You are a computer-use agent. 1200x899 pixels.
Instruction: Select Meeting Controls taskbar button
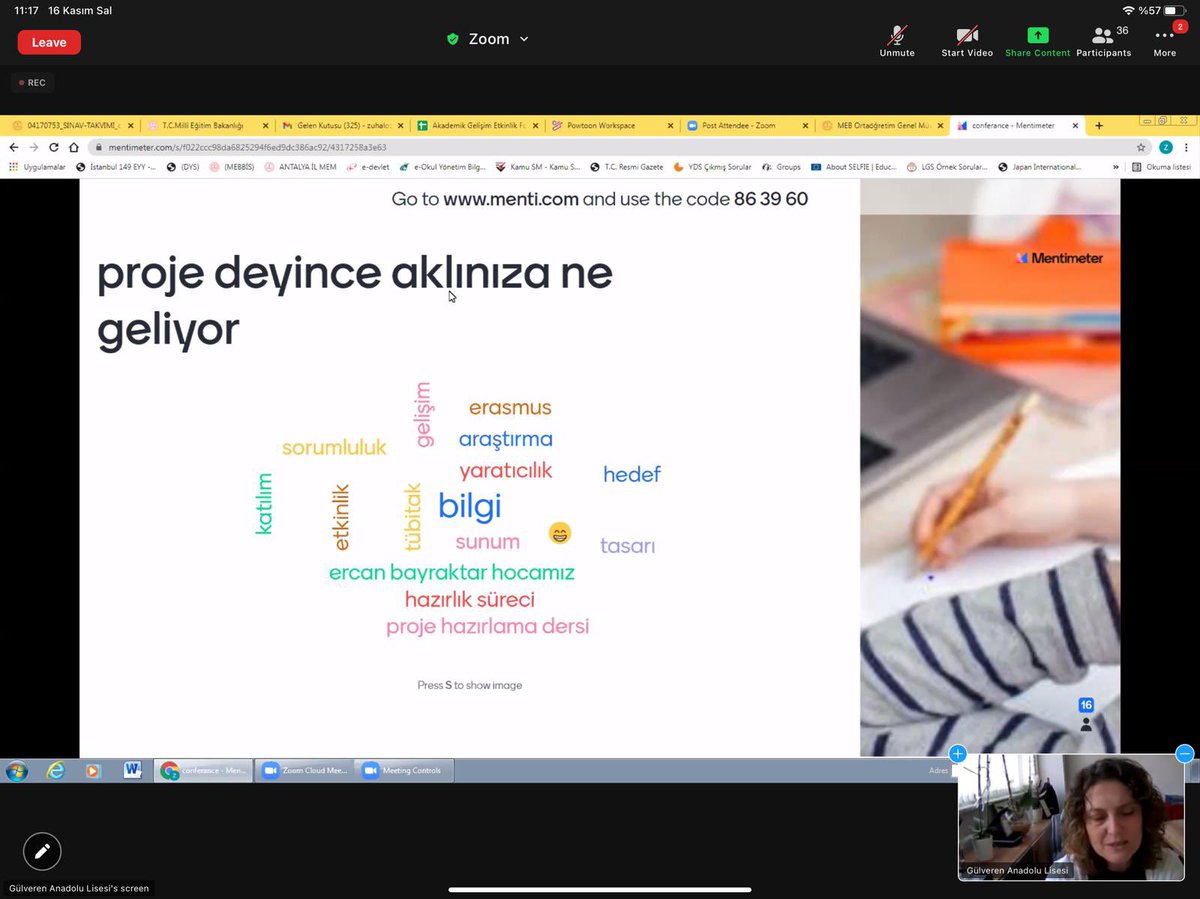[x=406, y=770]
